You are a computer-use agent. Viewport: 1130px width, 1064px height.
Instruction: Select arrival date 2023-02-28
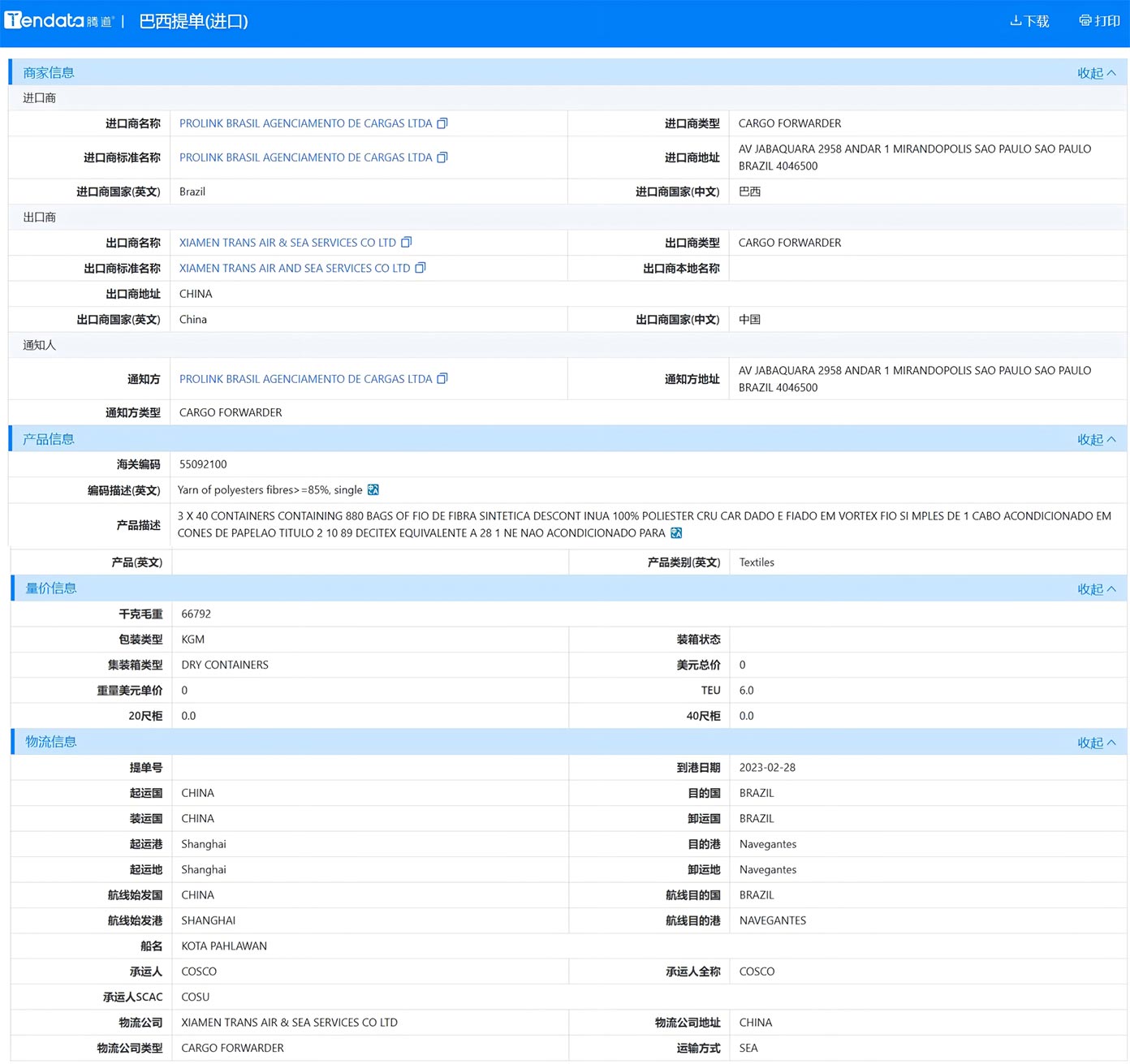[767, 768]
